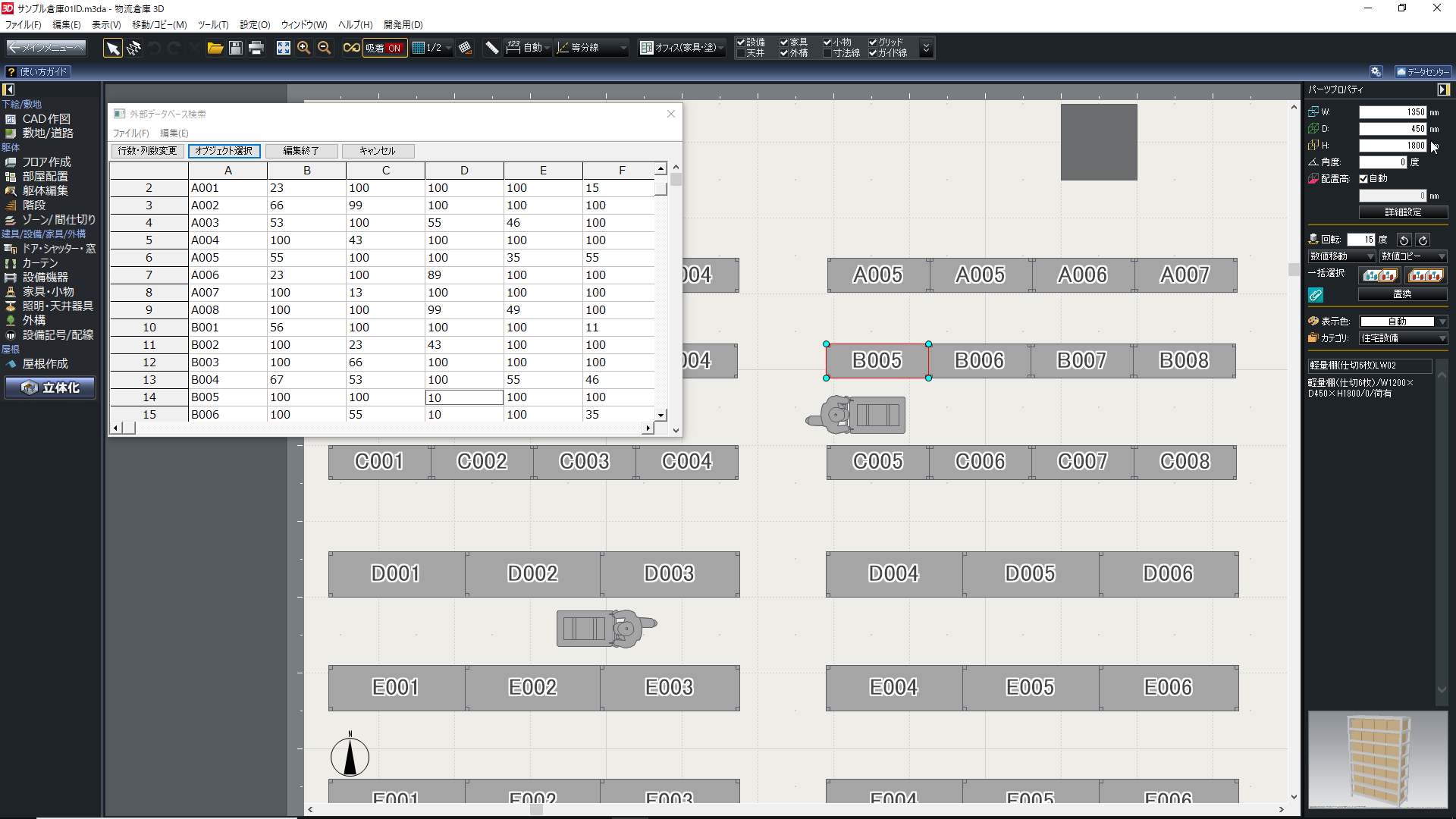This screenshot has width=1456, height=819.
Task: Open the 表示色 color selector
Action: coord(1403,322)
